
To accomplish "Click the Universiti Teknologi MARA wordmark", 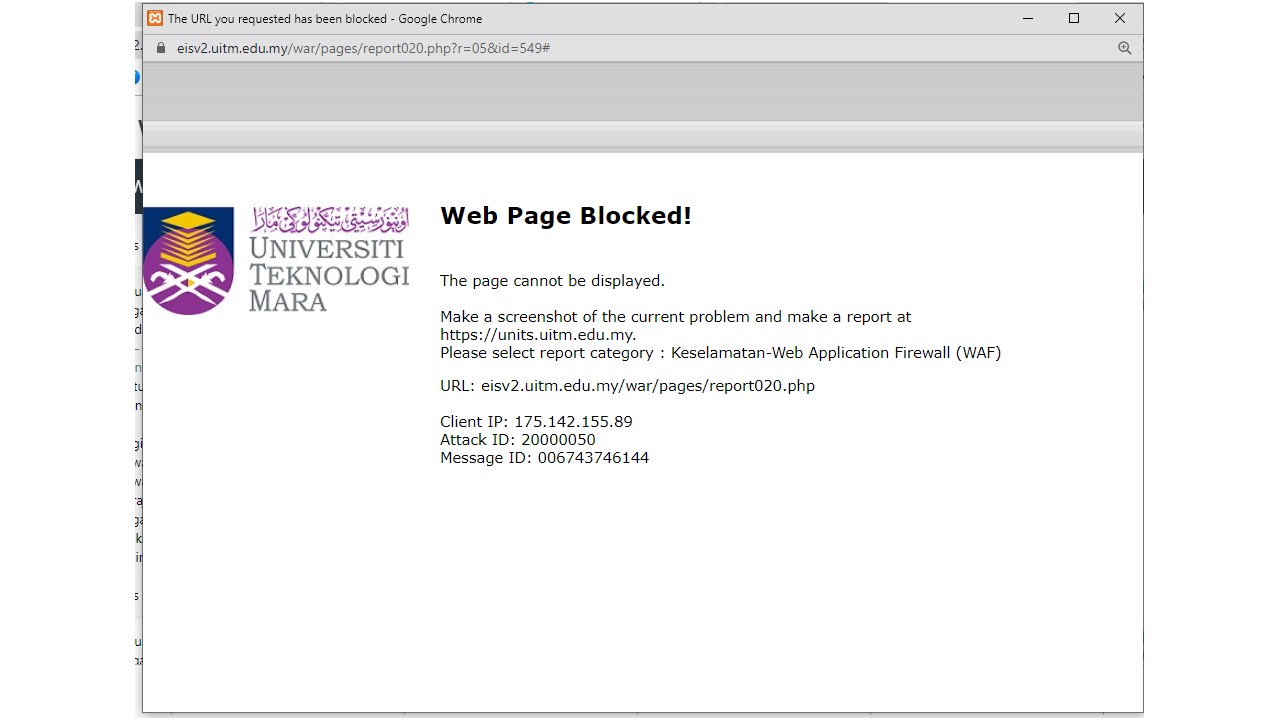I will 328,275.
